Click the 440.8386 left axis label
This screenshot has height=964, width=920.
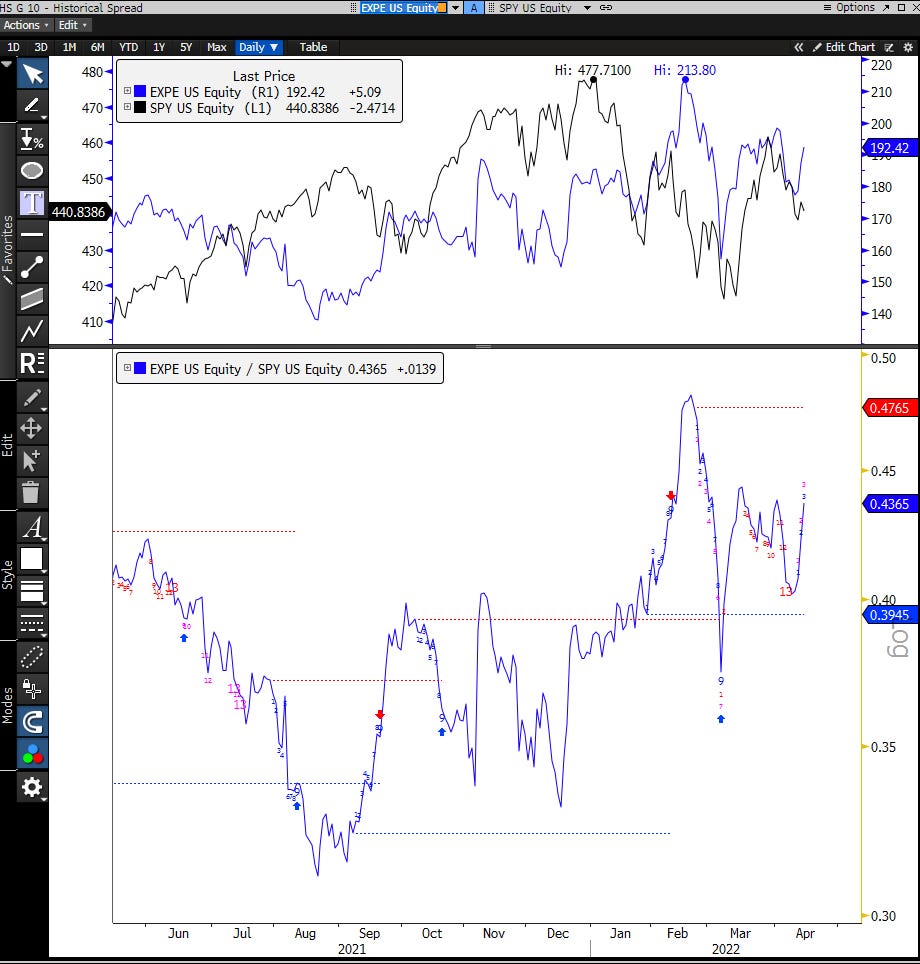pyautogui.click(x=79, y=211)
